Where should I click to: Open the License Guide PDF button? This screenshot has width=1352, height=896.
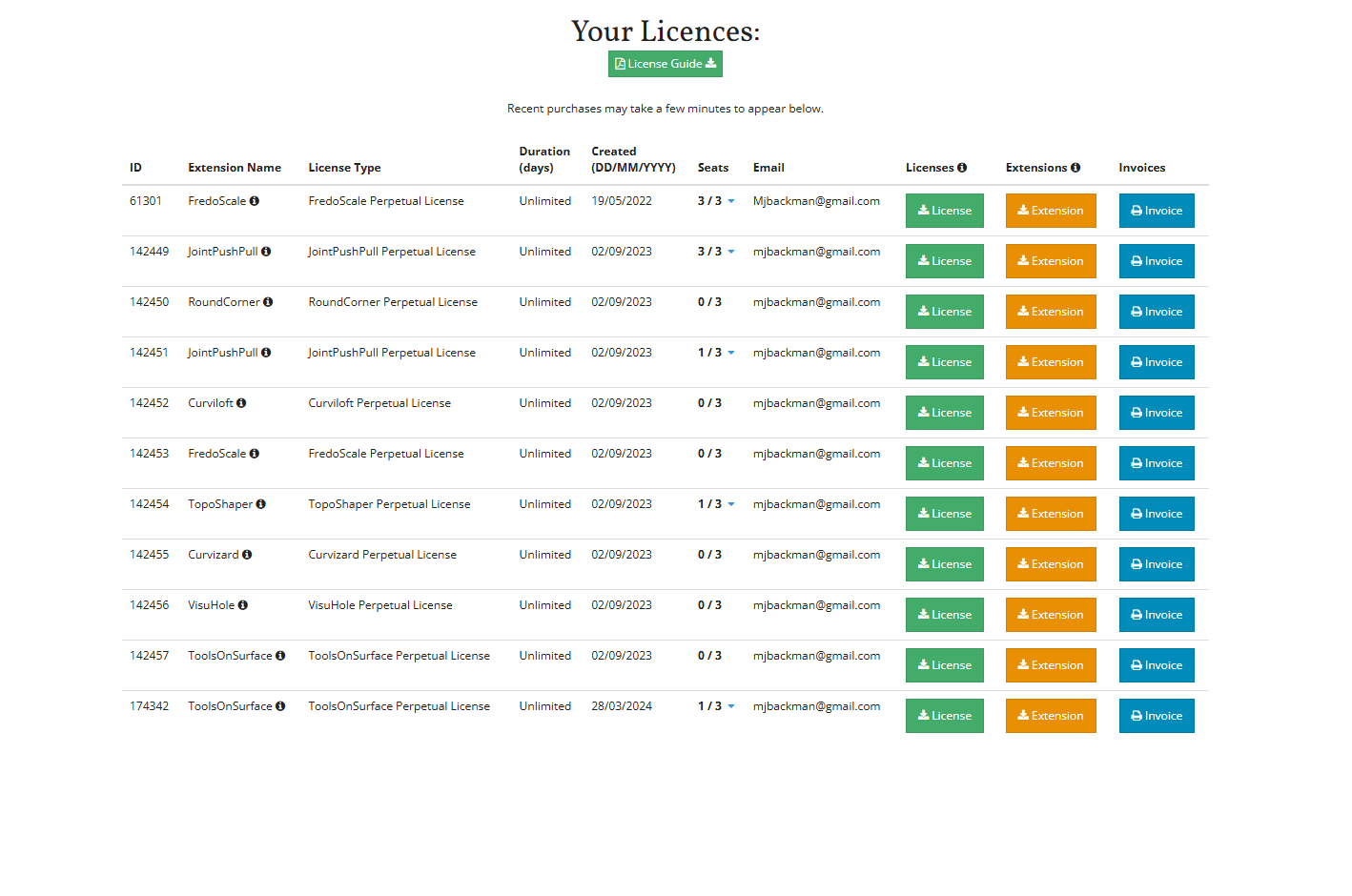666,64
